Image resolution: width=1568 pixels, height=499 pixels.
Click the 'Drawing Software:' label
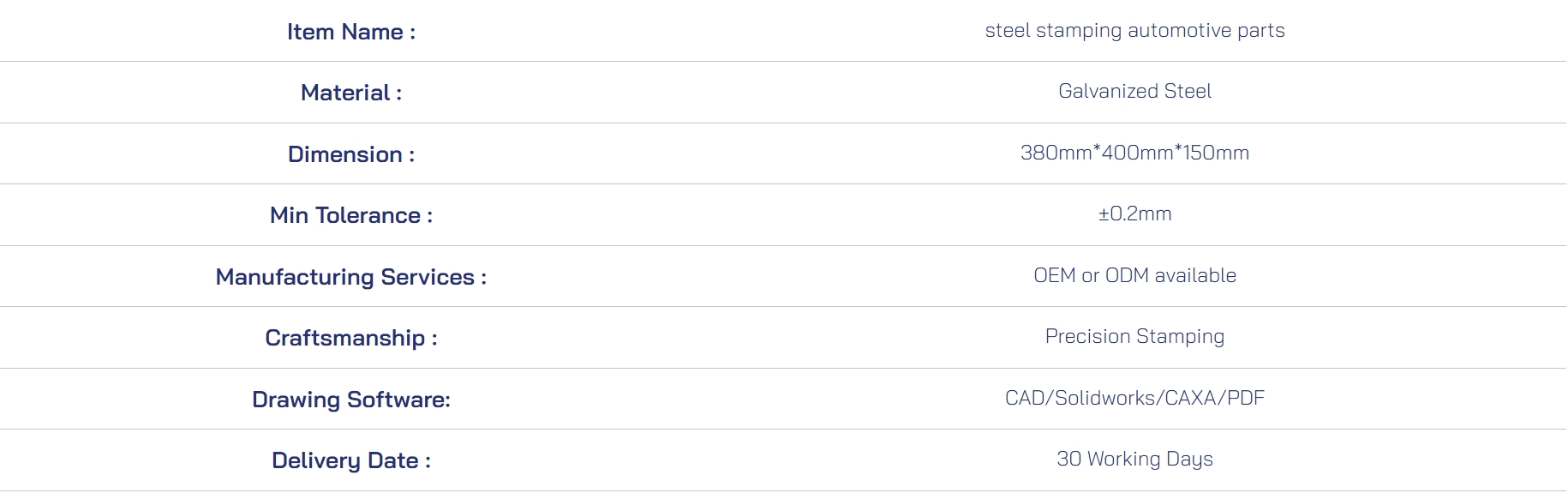[x=351, y=400]
